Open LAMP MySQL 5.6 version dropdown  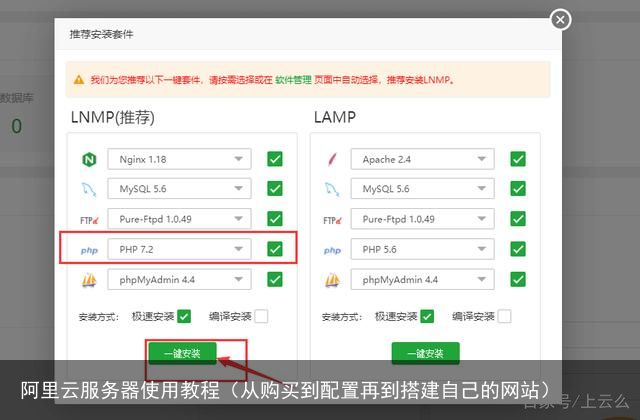[422, 189]
